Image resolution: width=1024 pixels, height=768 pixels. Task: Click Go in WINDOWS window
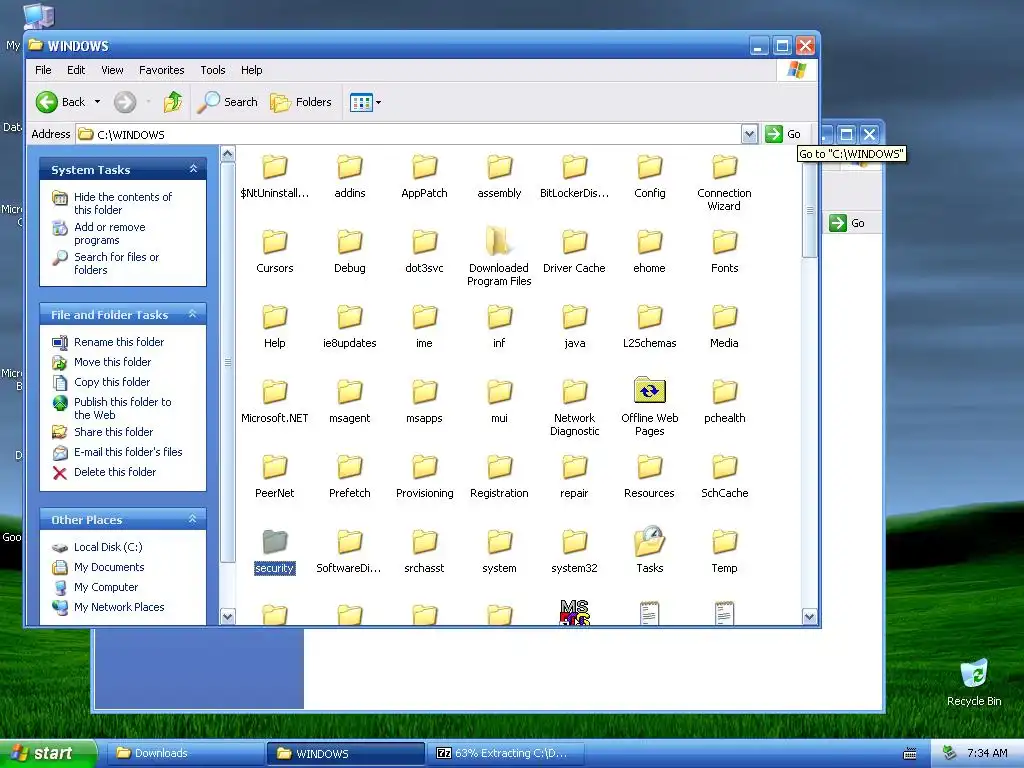pos(783,134)
